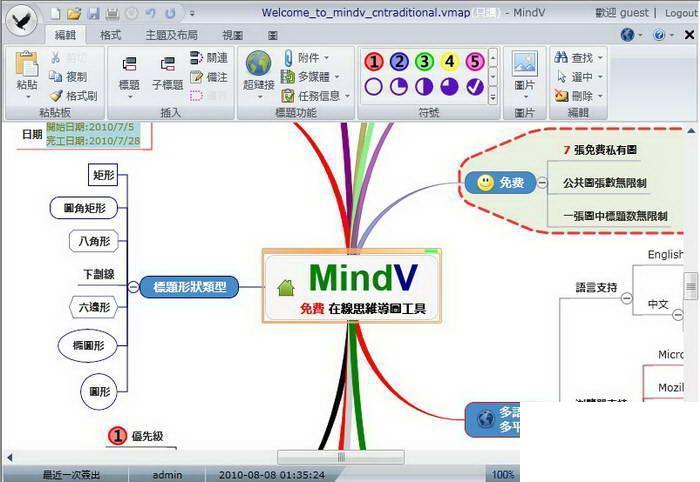Create a new document with the blank page icon

click(55, 13)
